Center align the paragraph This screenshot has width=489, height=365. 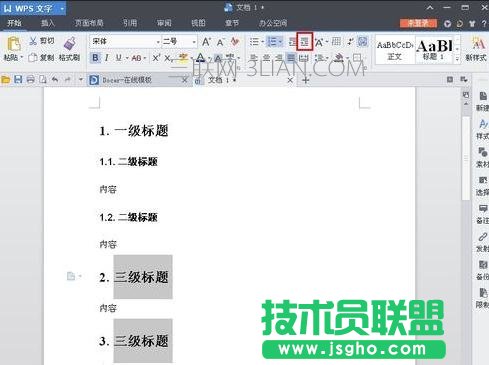point(266,58)
